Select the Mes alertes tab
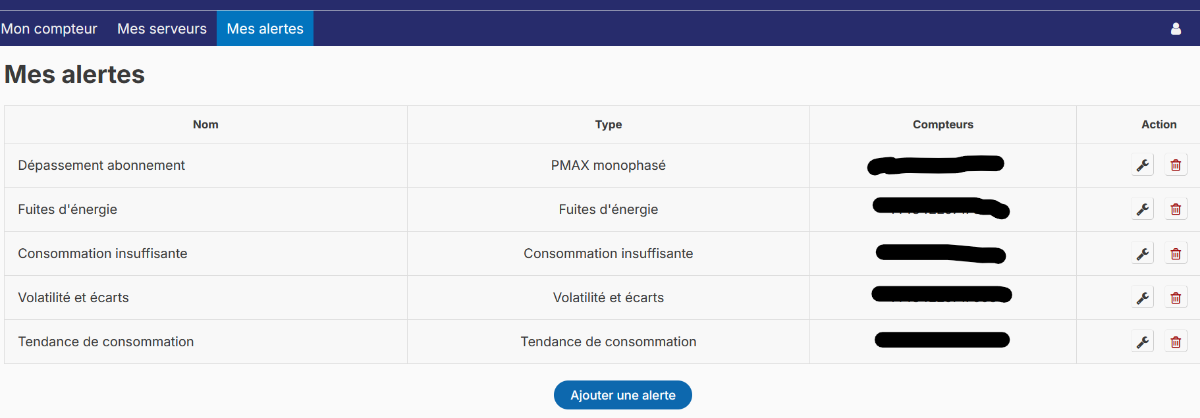 pos(265,29)
